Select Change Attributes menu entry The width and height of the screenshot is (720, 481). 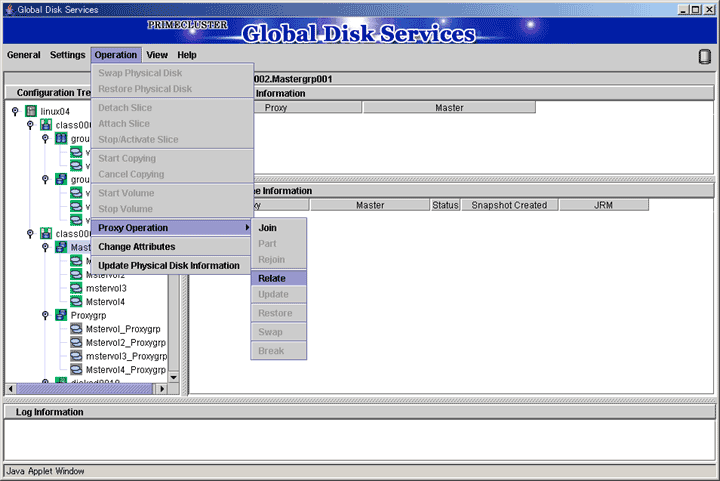point(172,246)
